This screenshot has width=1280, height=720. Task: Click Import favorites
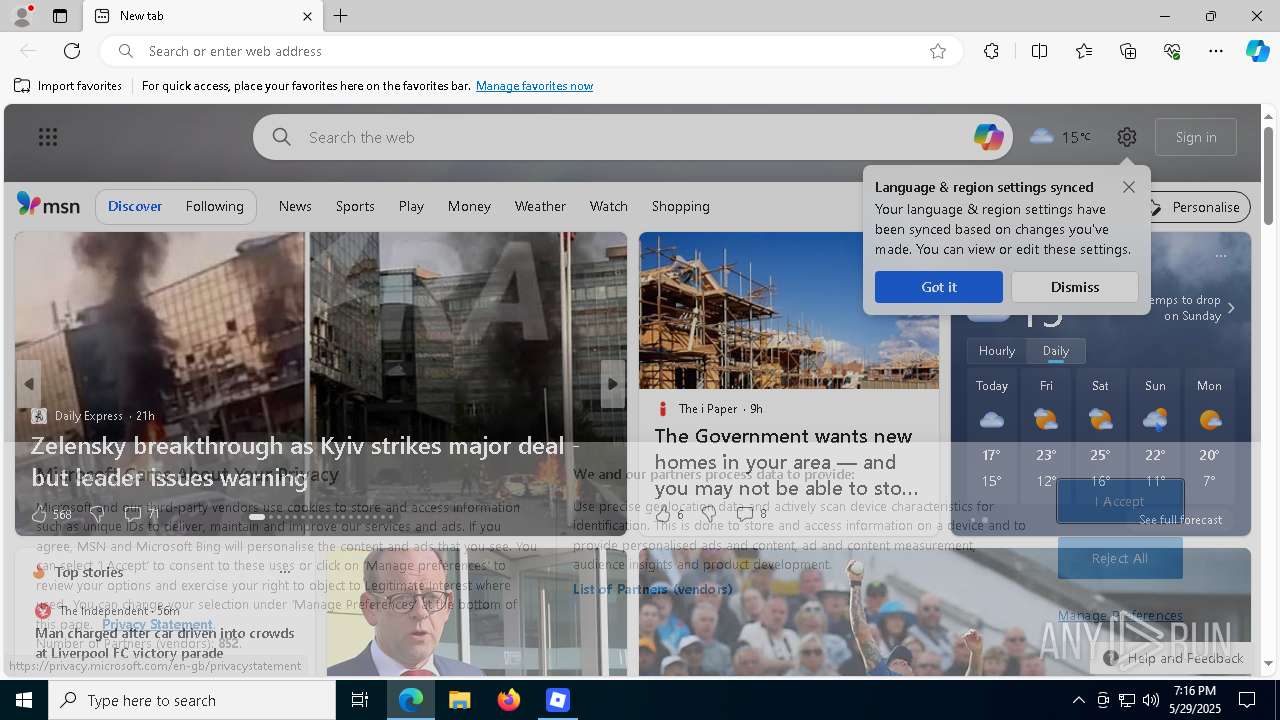click(x=68, y=86)
